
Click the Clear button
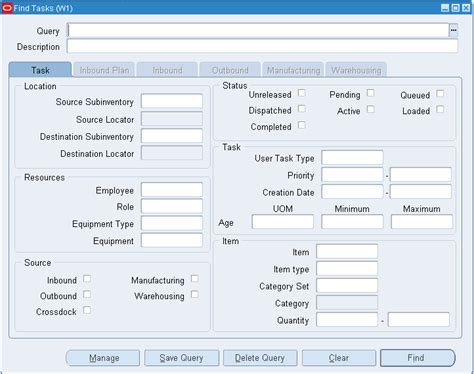coord(339,358)
